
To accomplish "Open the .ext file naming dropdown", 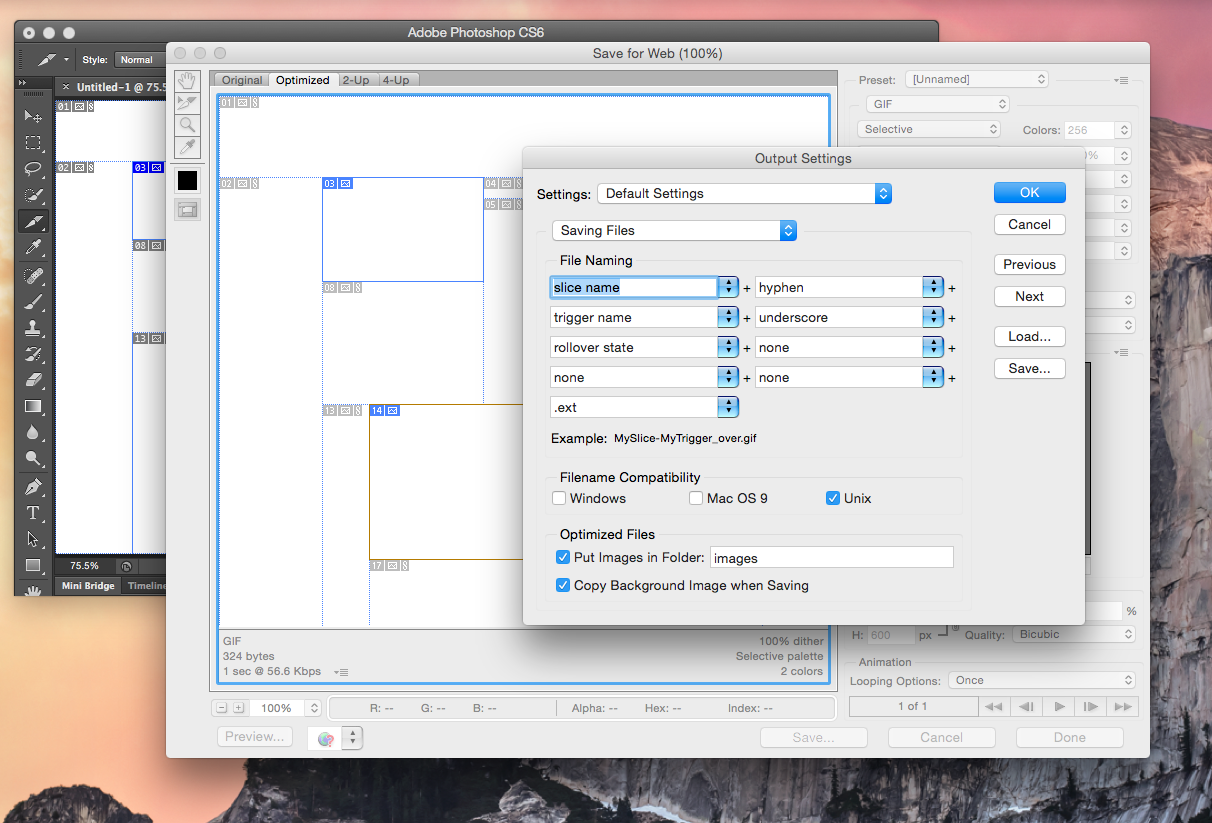I will (x=728, y=407).
